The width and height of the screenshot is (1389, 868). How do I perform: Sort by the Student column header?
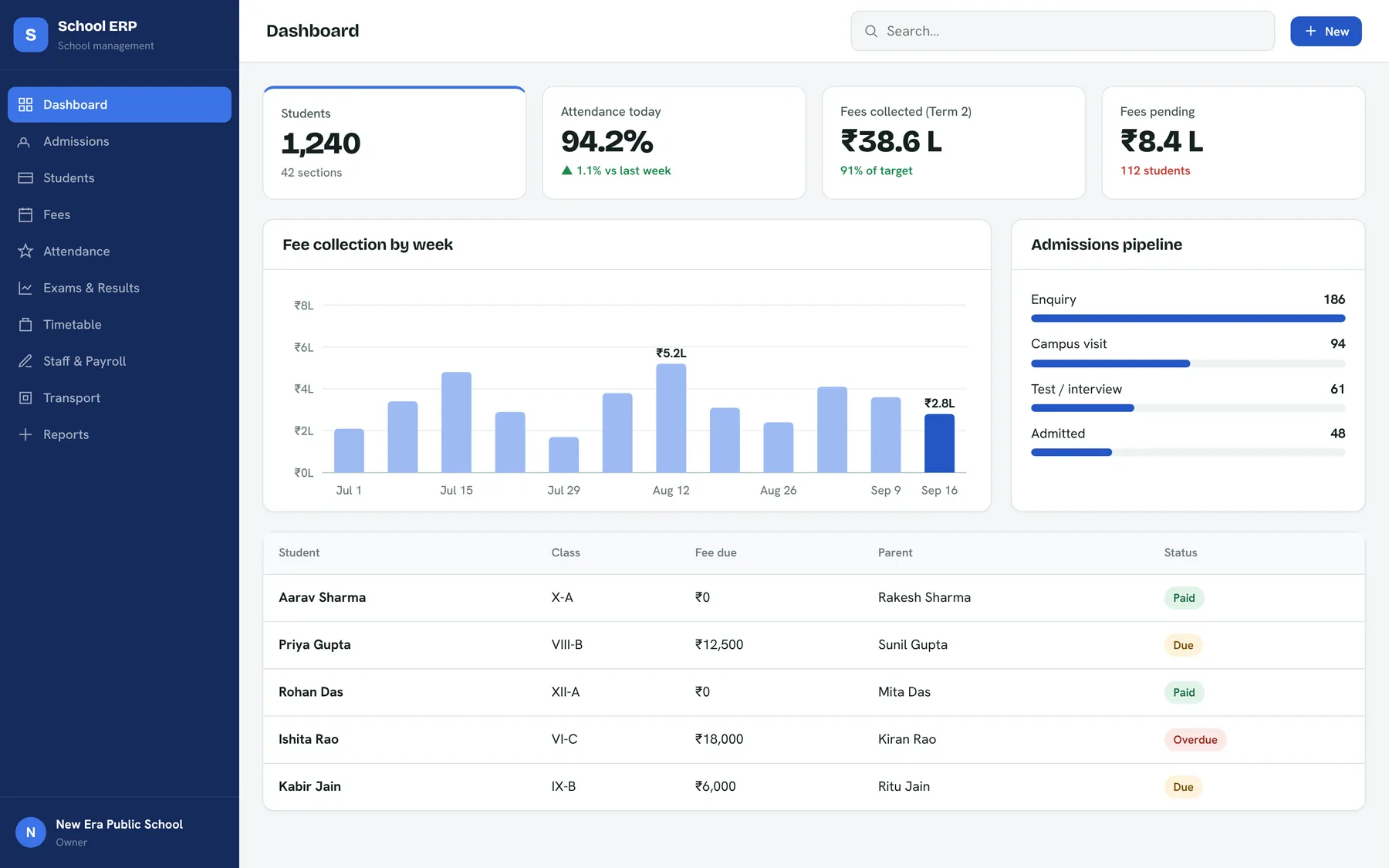299,552
